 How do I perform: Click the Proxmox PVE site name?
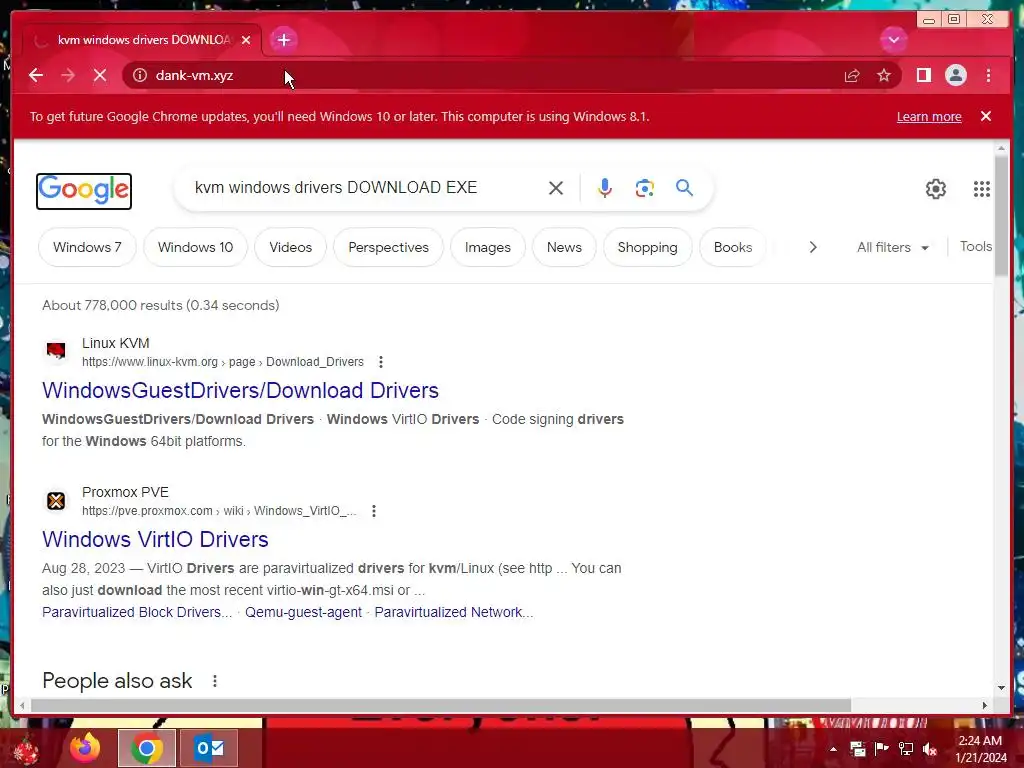tap(125, 492)
